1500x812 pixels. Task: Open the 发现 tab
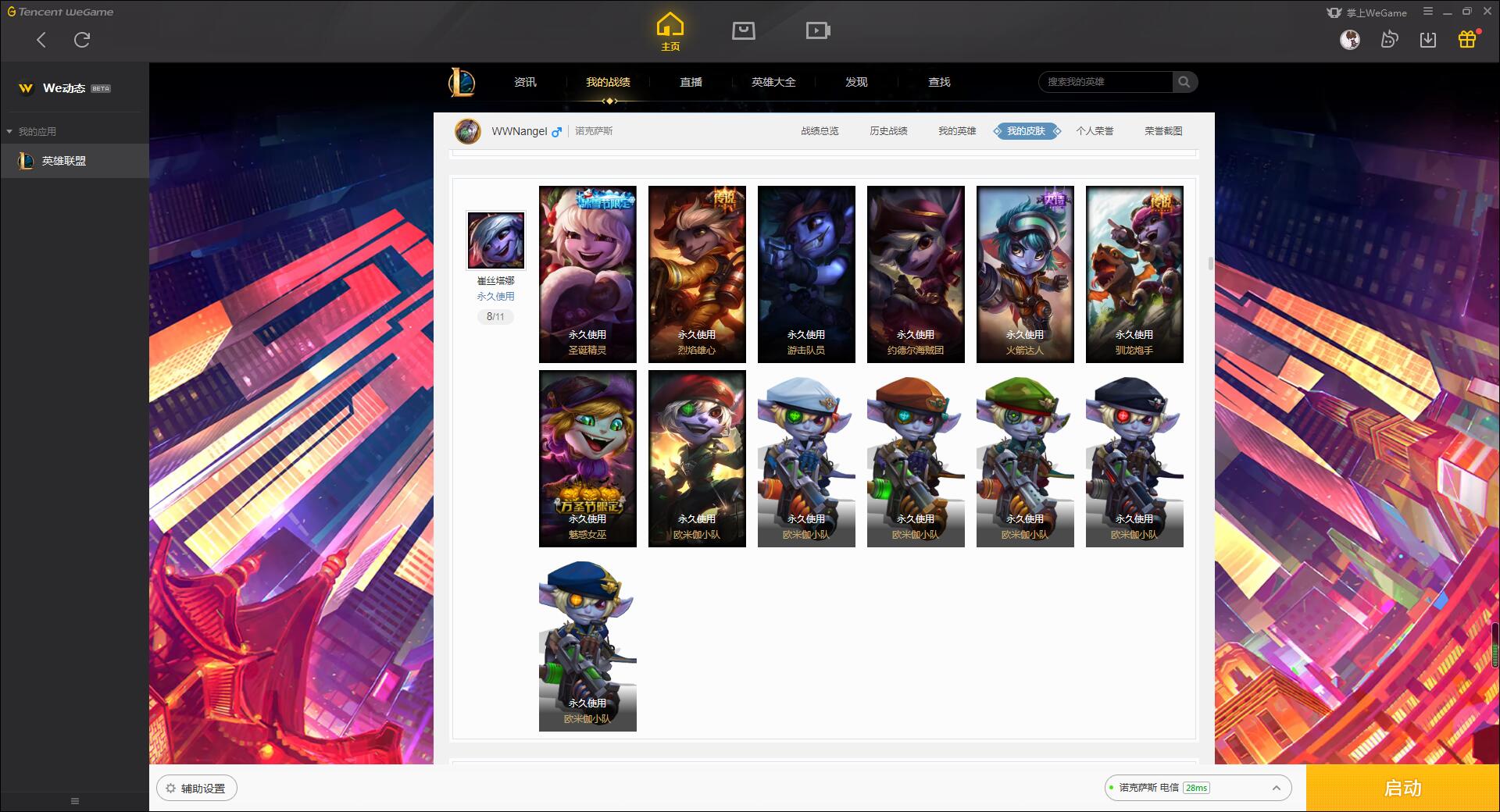click(x=856, y=82)
